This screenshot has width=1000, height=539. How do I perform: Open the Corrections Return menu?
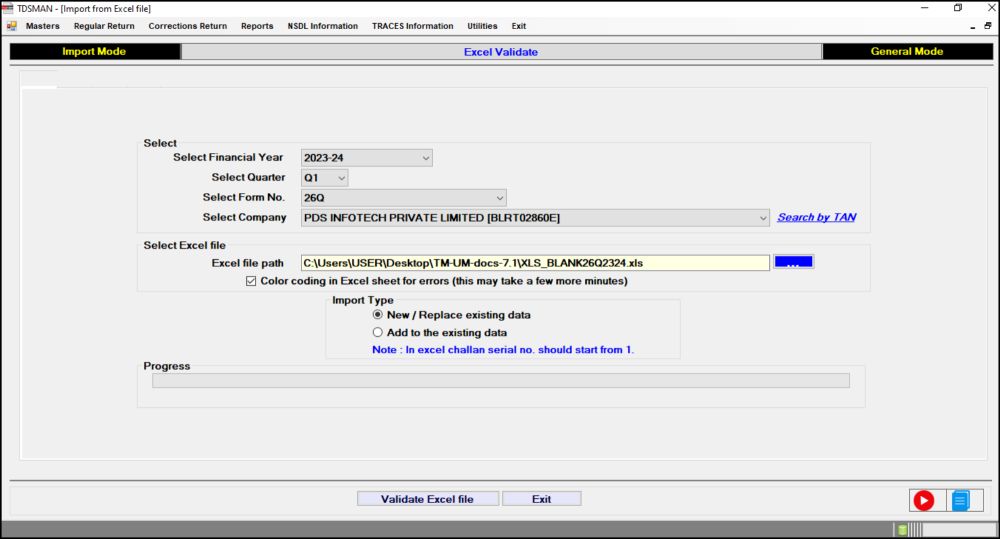[x=188, y=26]
